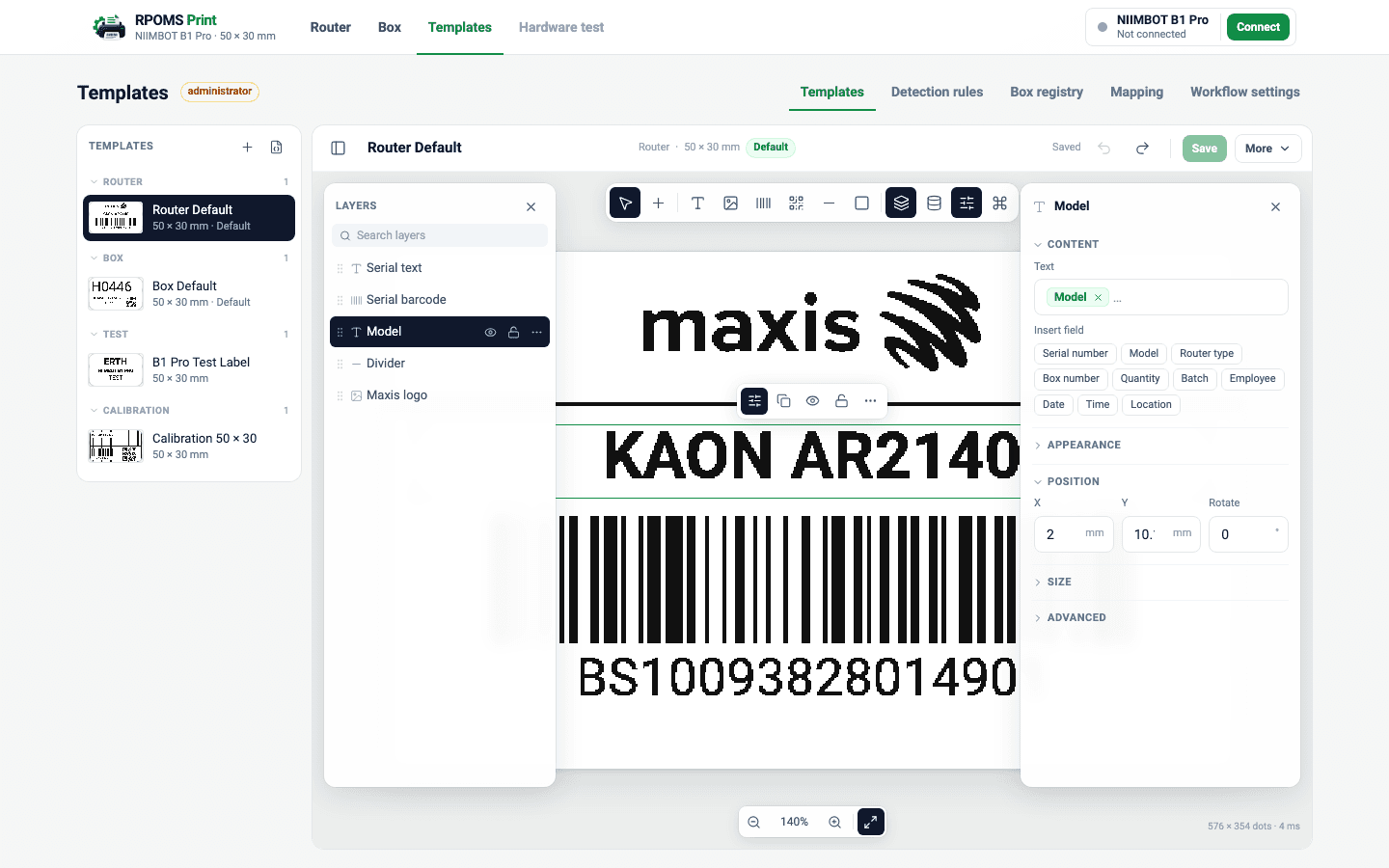Remove the Model field tag

pos(1098,297)
